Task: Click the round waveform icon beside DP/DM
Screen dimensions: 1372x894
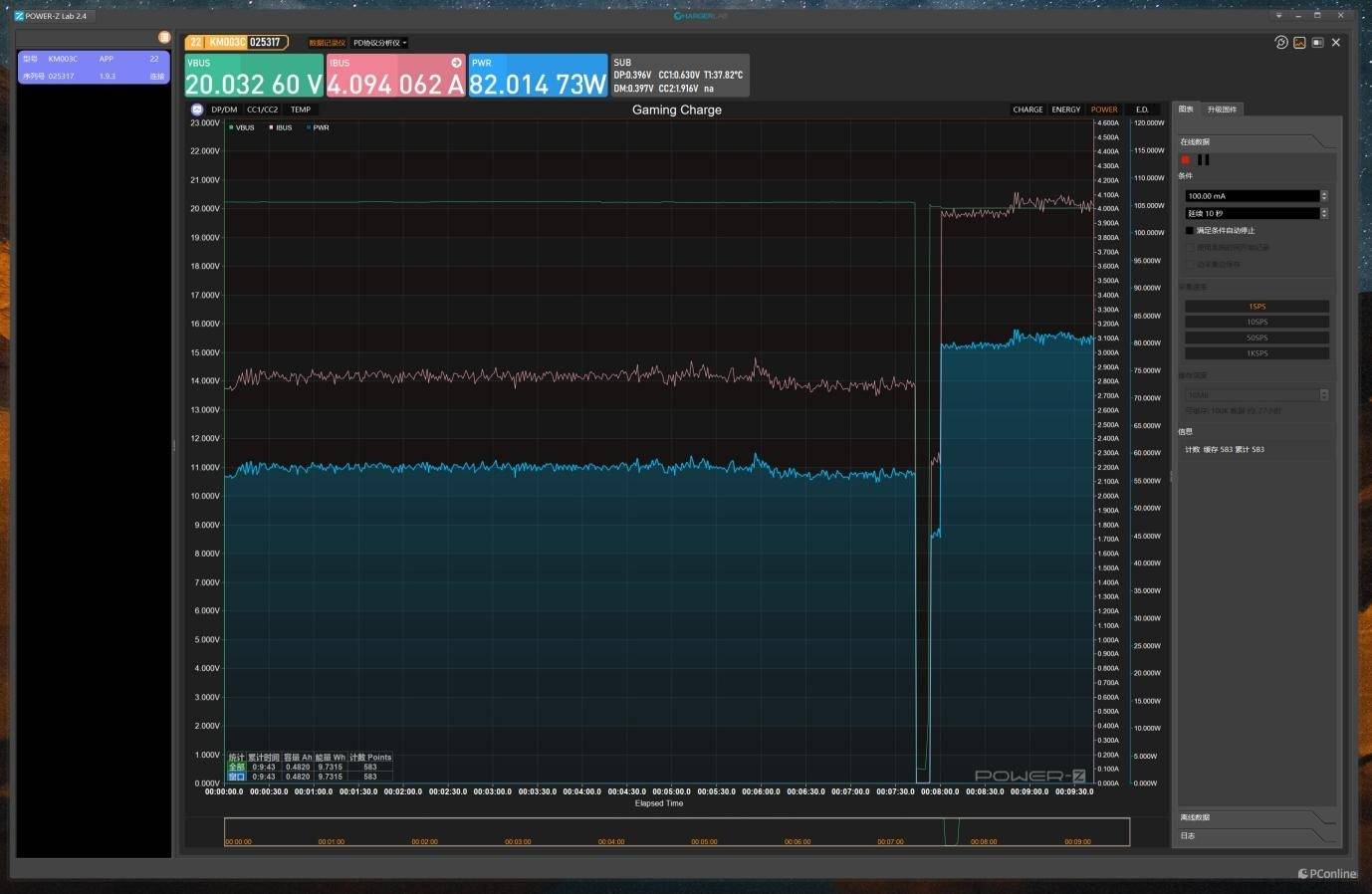Action: click(197, 110)
